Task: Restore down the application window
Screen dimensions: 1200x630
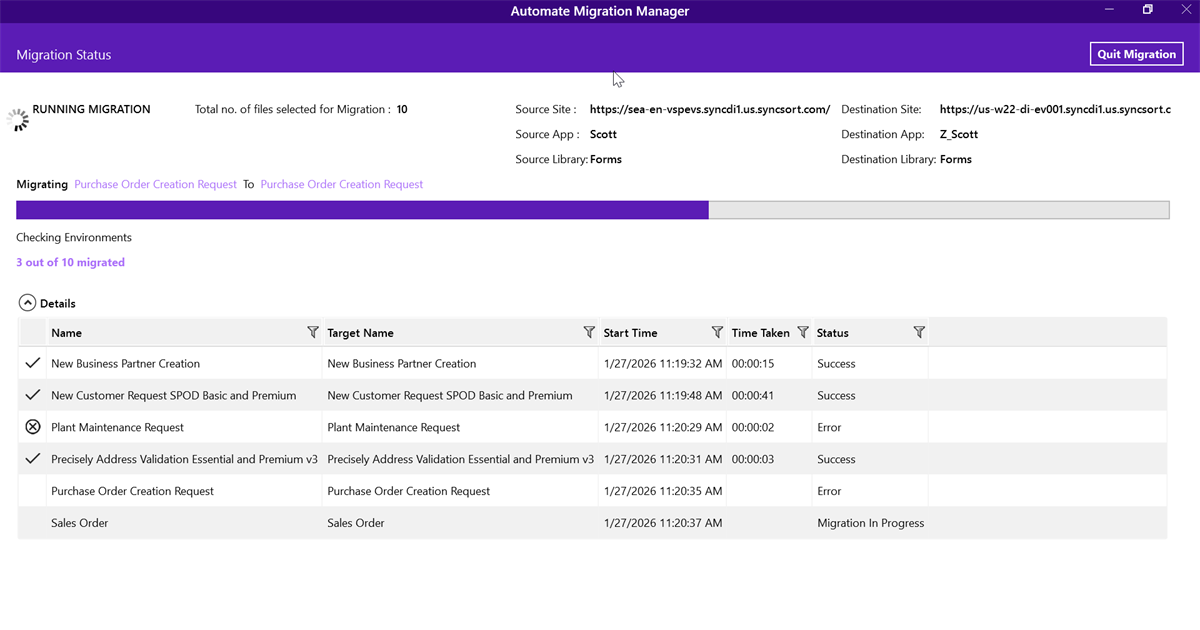Action: click(1148, 10)
